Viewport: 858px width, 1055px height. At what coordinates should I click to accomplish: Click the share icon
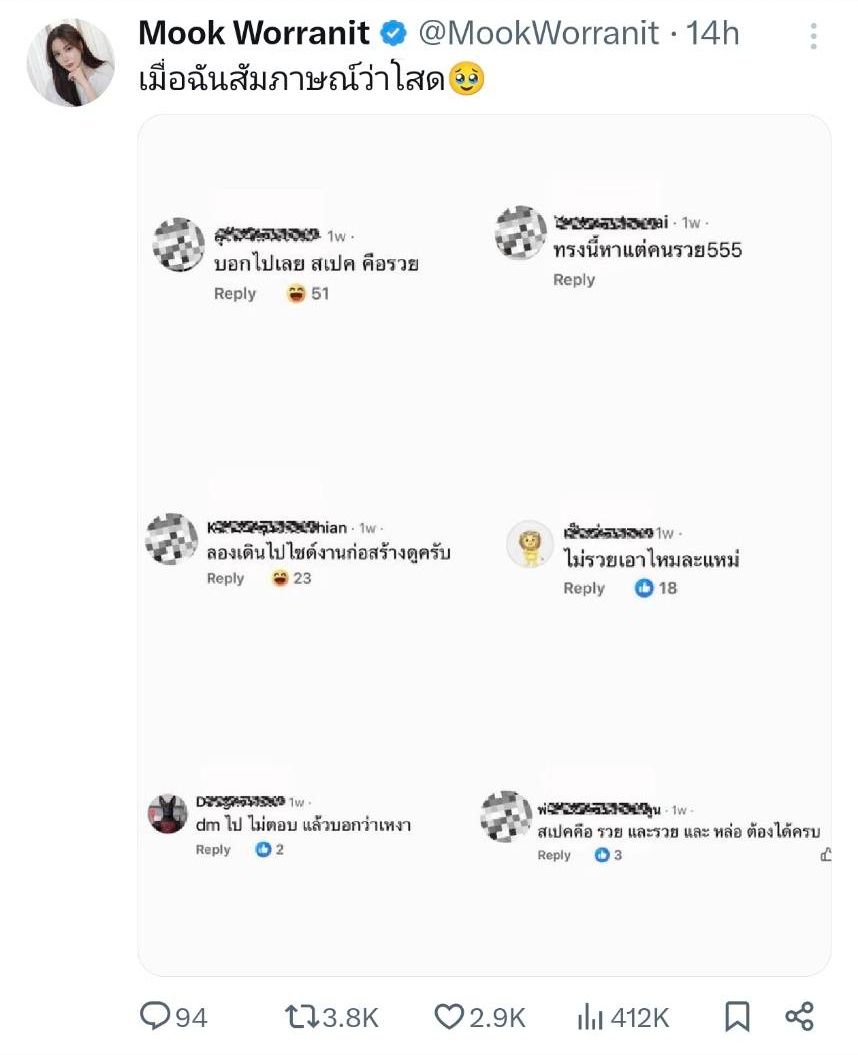(x=799, y=1017)
